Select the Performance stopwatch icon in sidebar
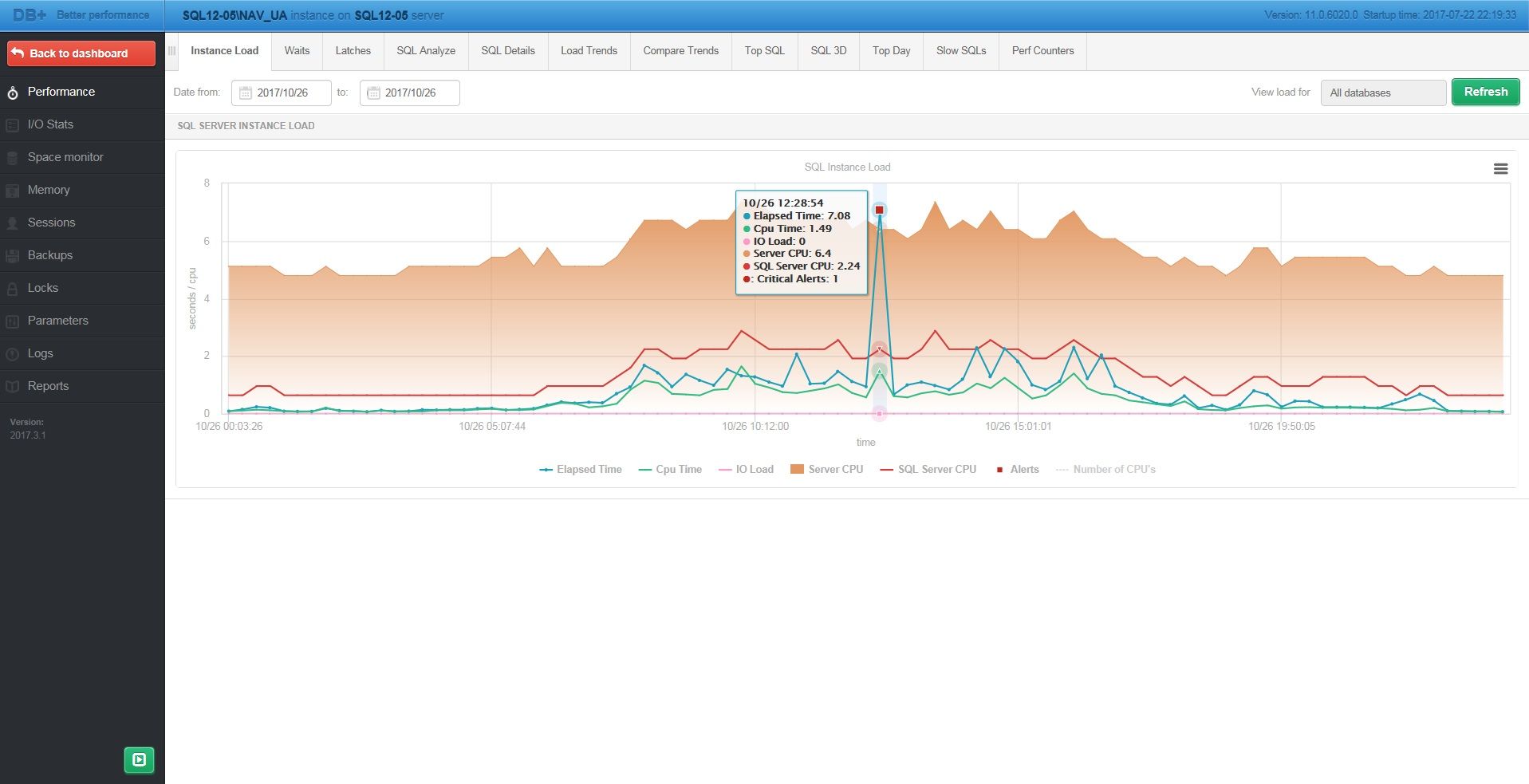This screenshot has height=784, width=1529. (11, 92)
